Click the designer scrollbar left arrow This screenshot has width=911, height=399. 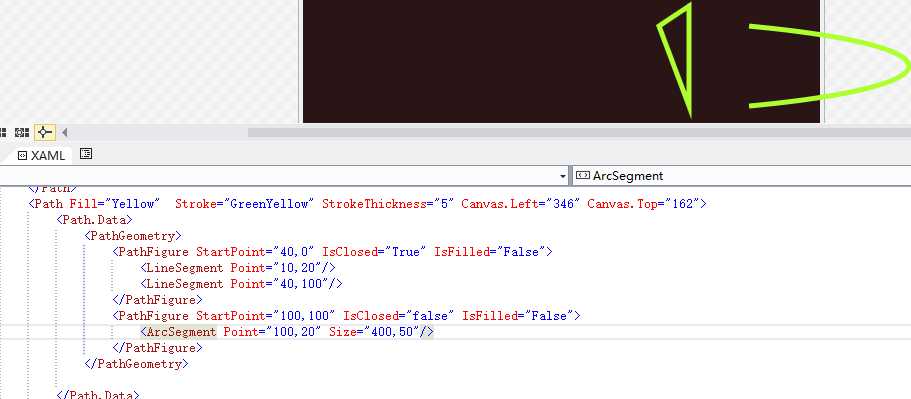(64, 132)
